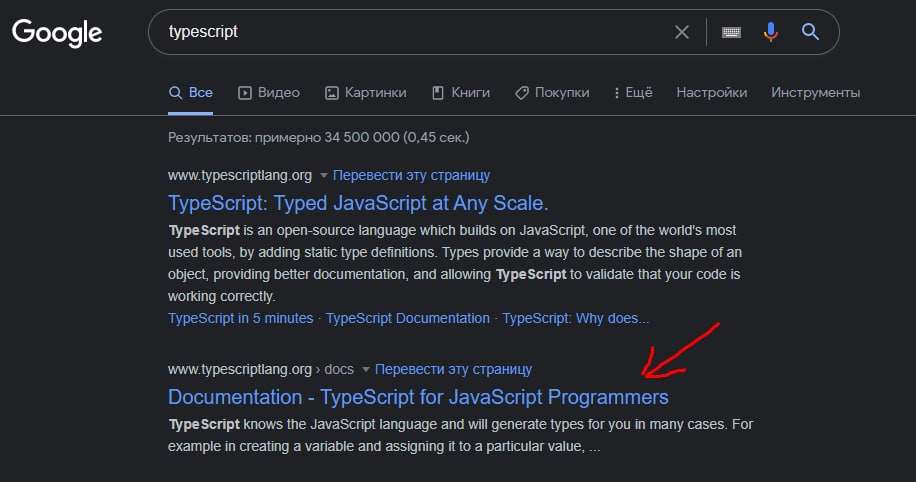Open the on-screen keyboard icon
Screen dimensions: 916x482
click(731, 32)
